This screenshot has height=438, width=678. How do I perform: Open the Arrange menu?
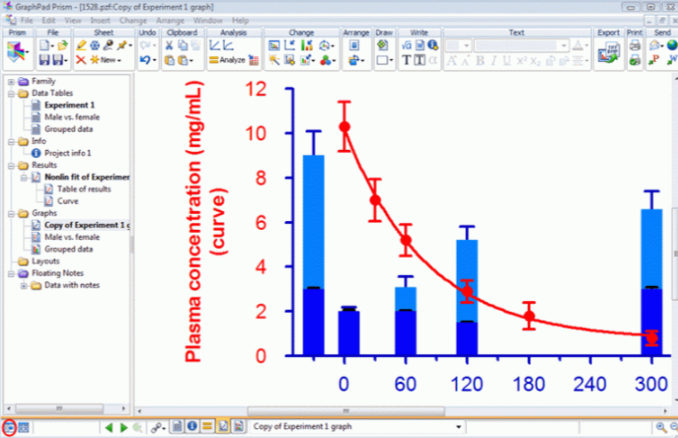point(168,20)
